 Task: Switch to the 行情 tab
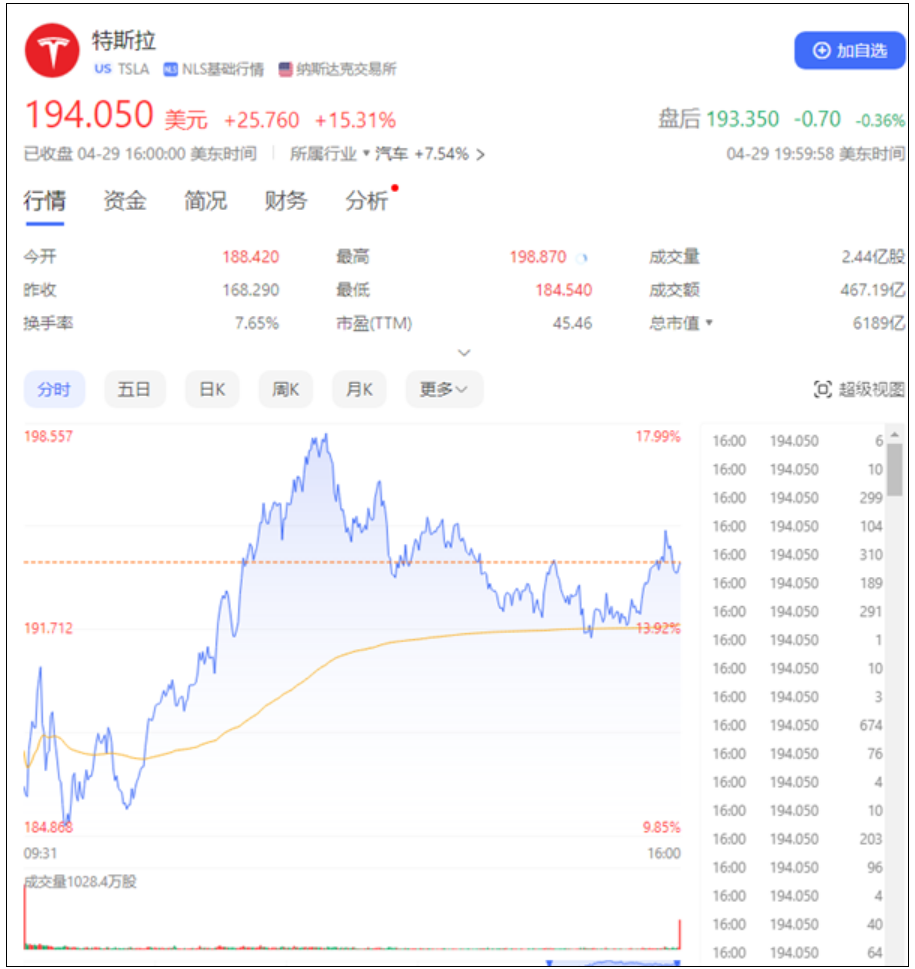pos(44,201)
